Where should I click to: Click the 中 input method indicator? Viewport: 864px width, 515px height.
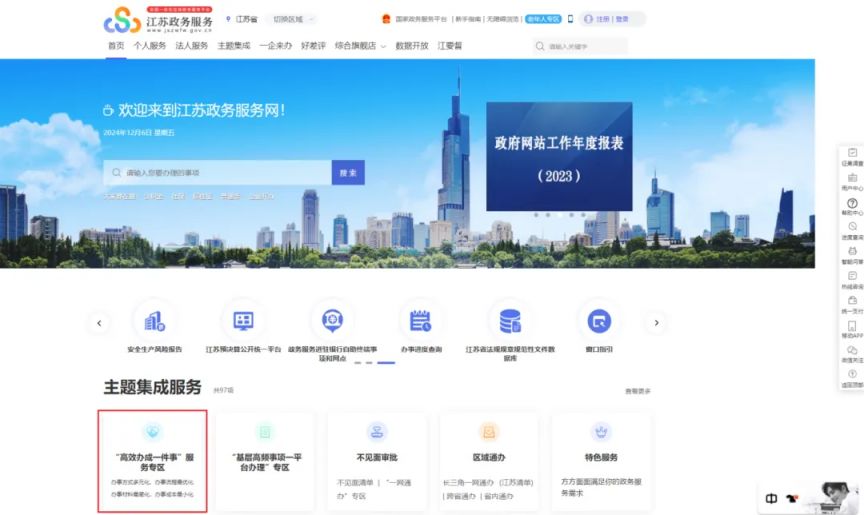[x=771, y=498]
